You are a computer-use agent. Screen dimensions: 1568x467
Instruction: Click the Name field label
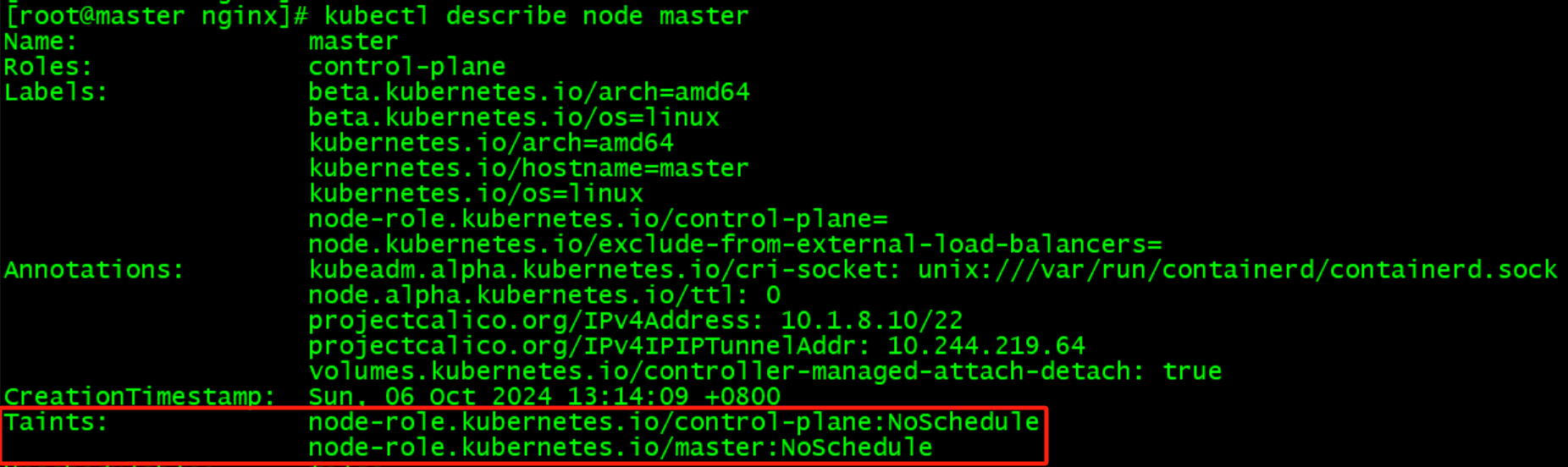41,41
